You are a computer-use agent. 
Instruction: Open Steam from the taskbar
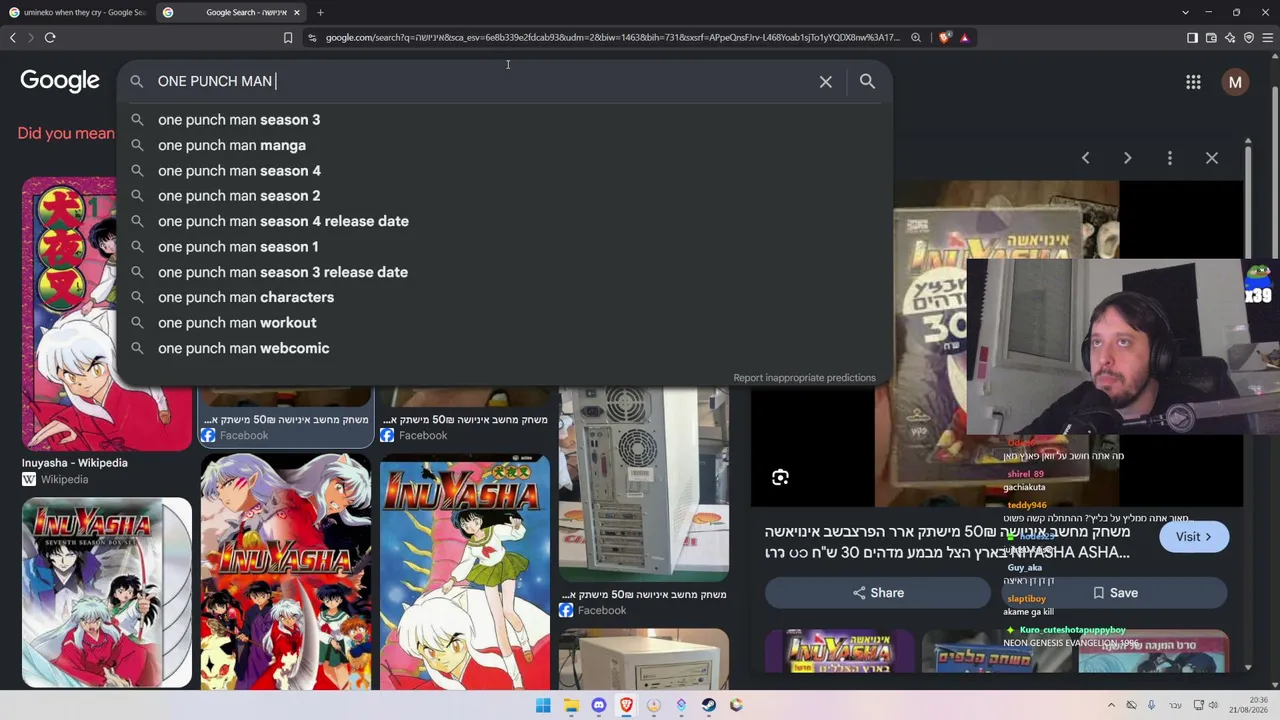click(708, 705)
